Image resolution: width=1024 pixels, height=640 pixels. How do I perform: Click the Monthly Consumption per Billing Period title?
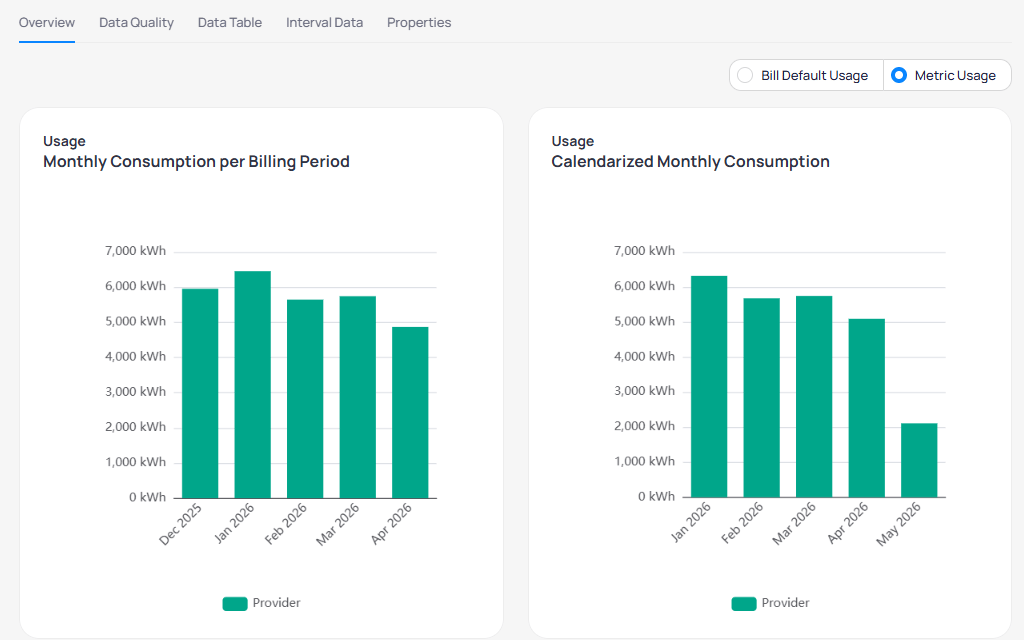[197, 161]
